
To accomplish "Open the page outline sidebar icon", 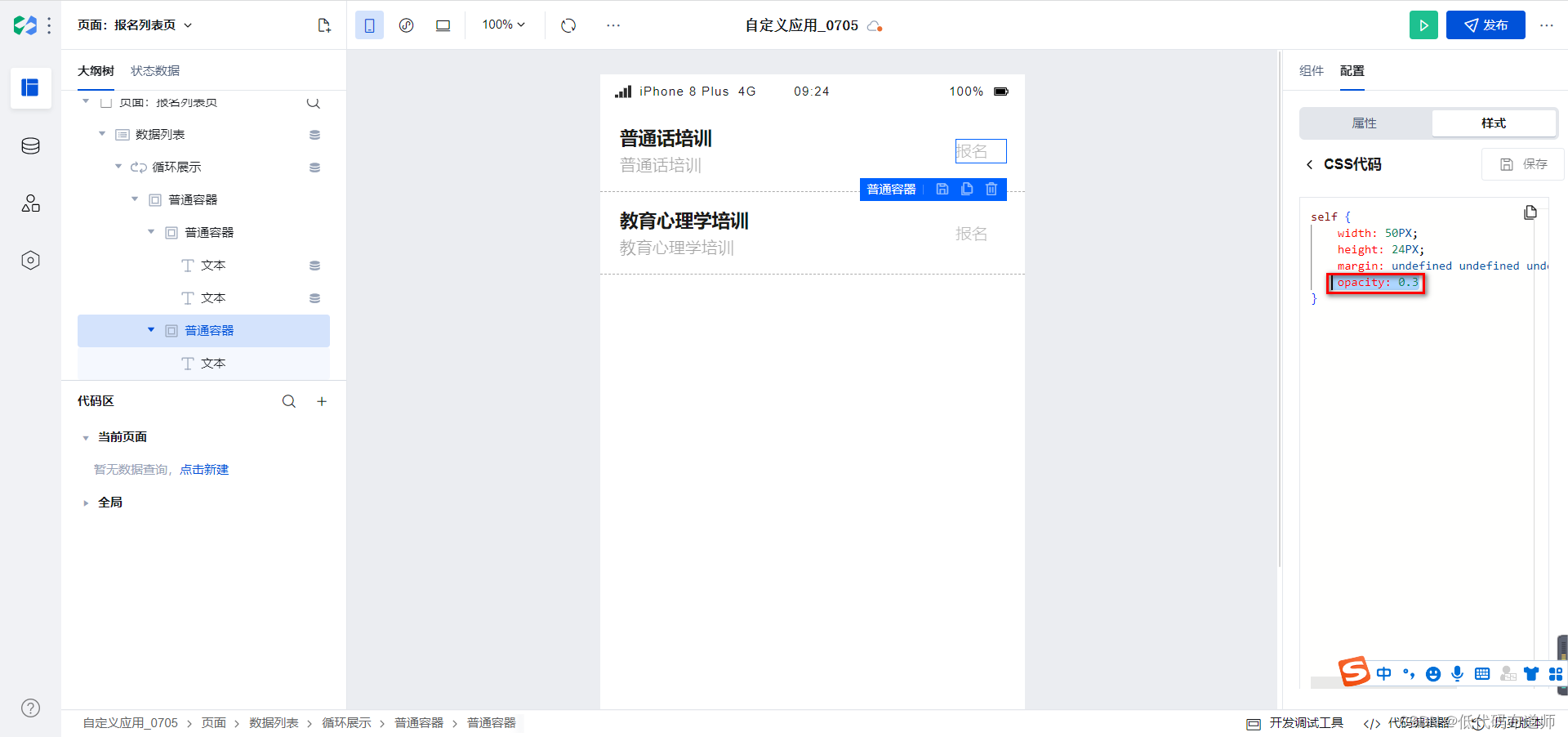I will pyautogui.click(x=30, y=87).
